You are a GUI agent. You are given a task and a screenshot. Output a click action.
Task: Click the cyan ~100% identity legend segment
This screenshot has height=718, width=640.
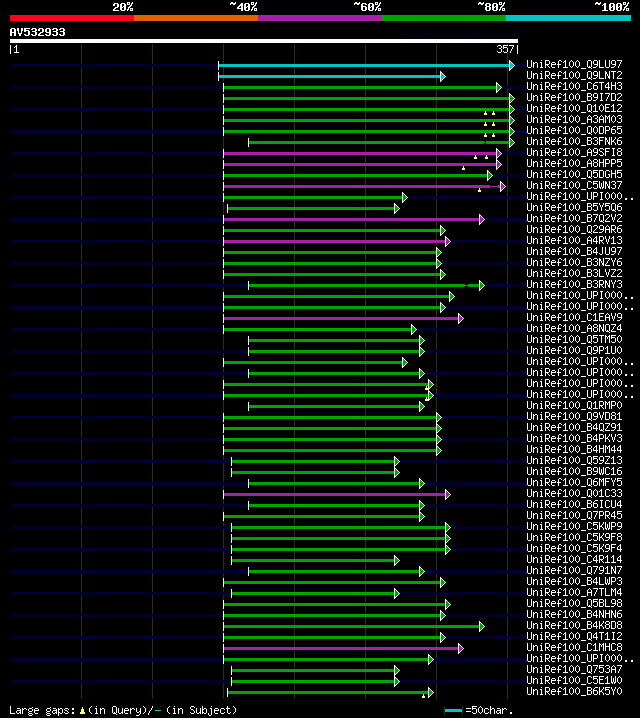pyautogui.click(x=569, y=18)
